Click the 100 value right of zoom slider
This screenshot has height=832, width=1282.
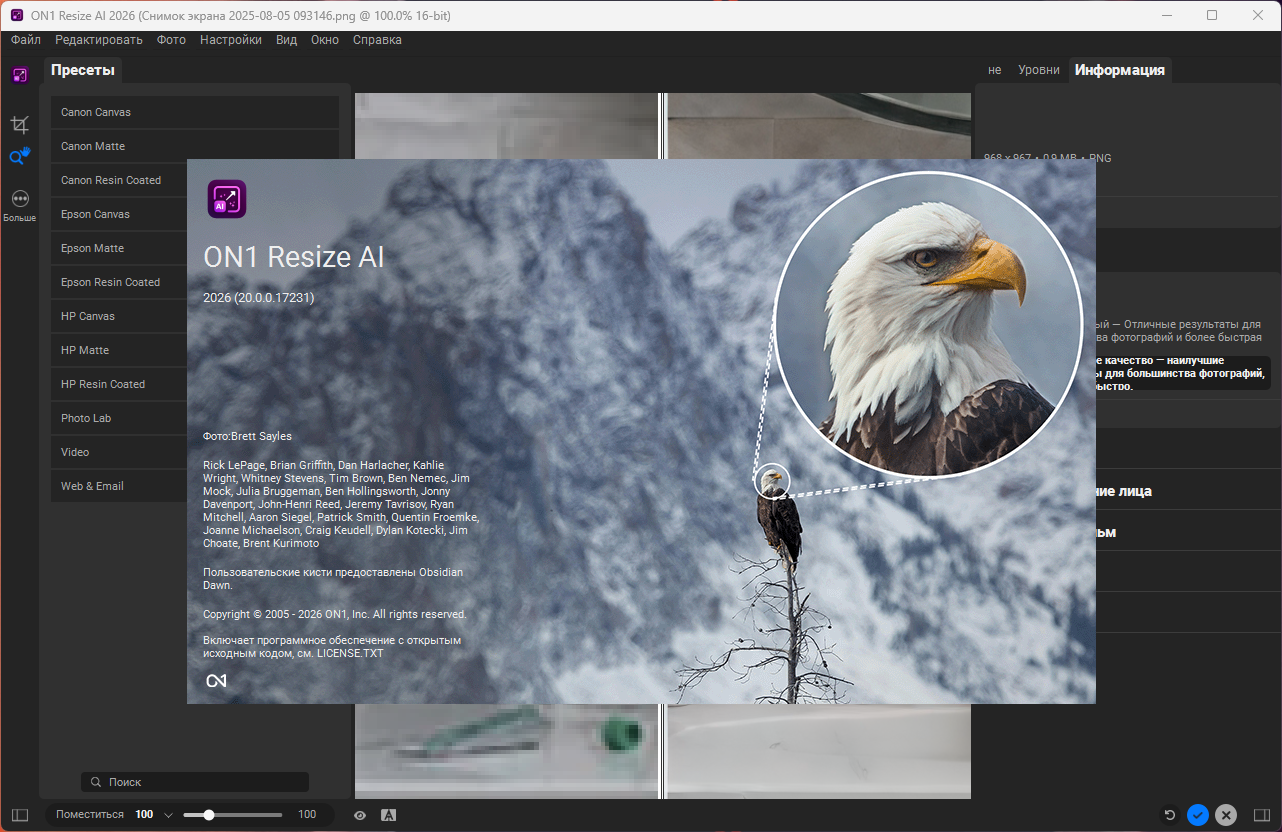[x=307, y=815]
